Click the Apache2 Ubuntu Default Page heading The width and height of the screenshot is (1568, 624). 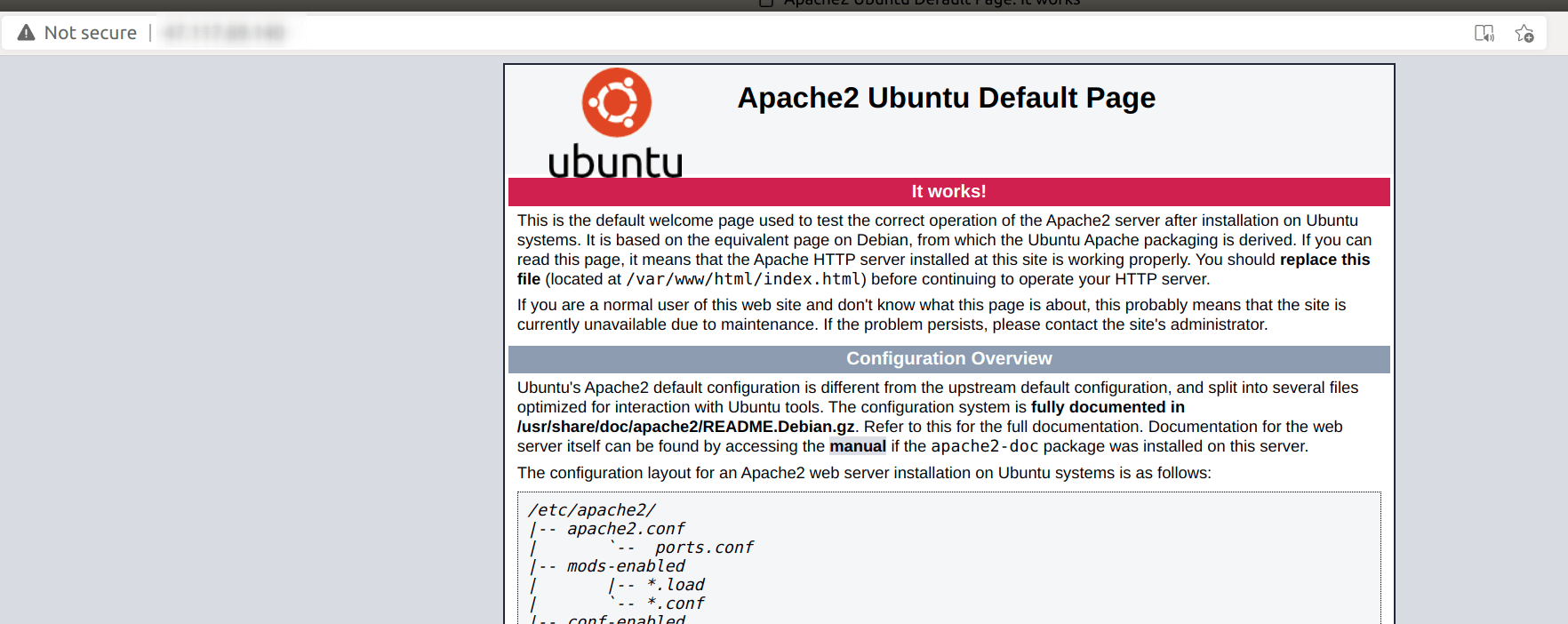947,98
